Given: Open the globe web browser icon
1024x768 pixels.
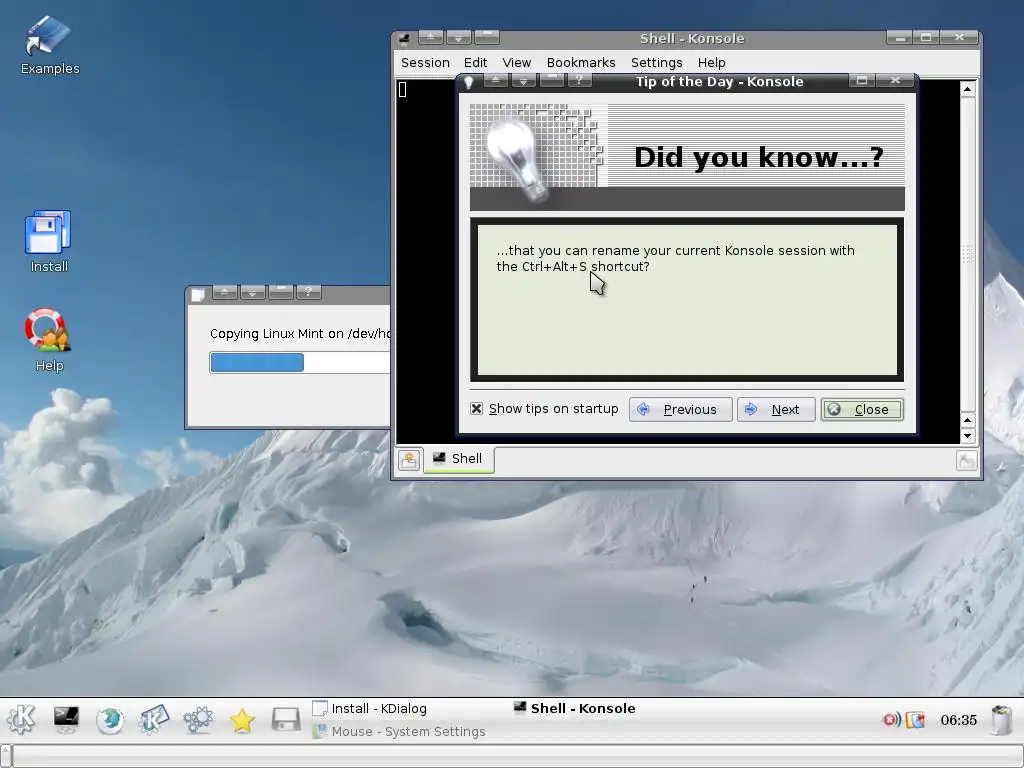Looking at the screenshot, I should [x=110, y=720].
